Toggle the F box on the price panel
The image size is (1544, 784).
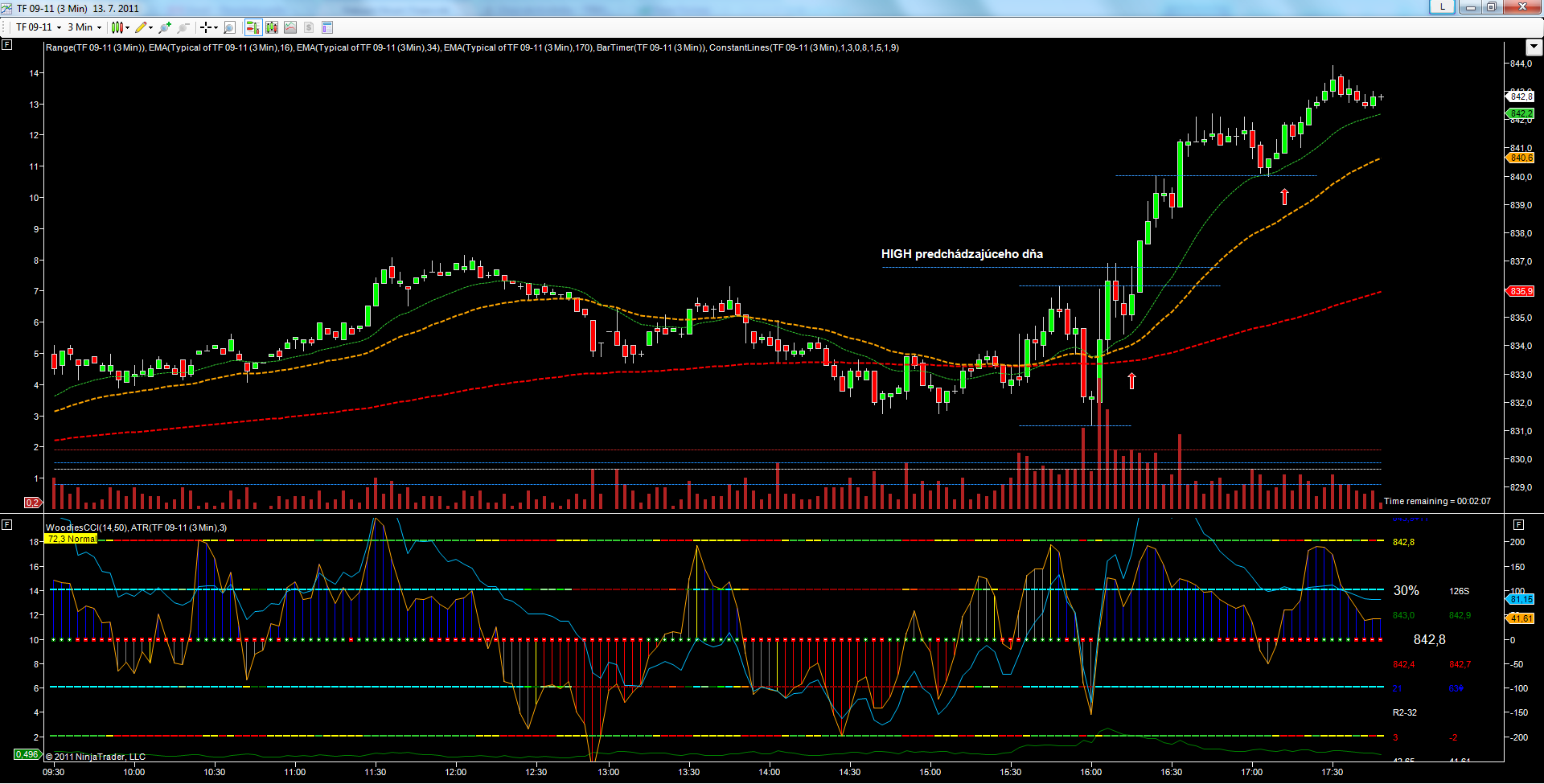click(x=7, y=45)
